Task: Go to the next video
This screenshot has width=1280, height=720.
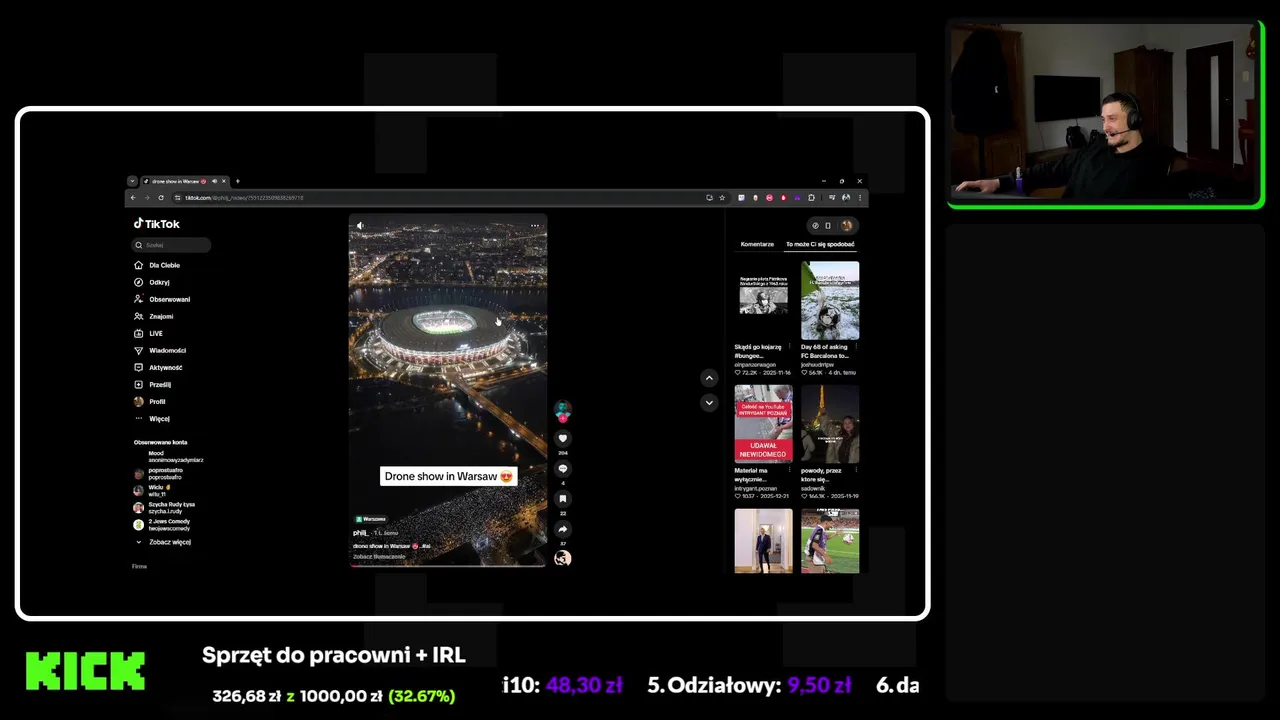Action: click(709, 403)
